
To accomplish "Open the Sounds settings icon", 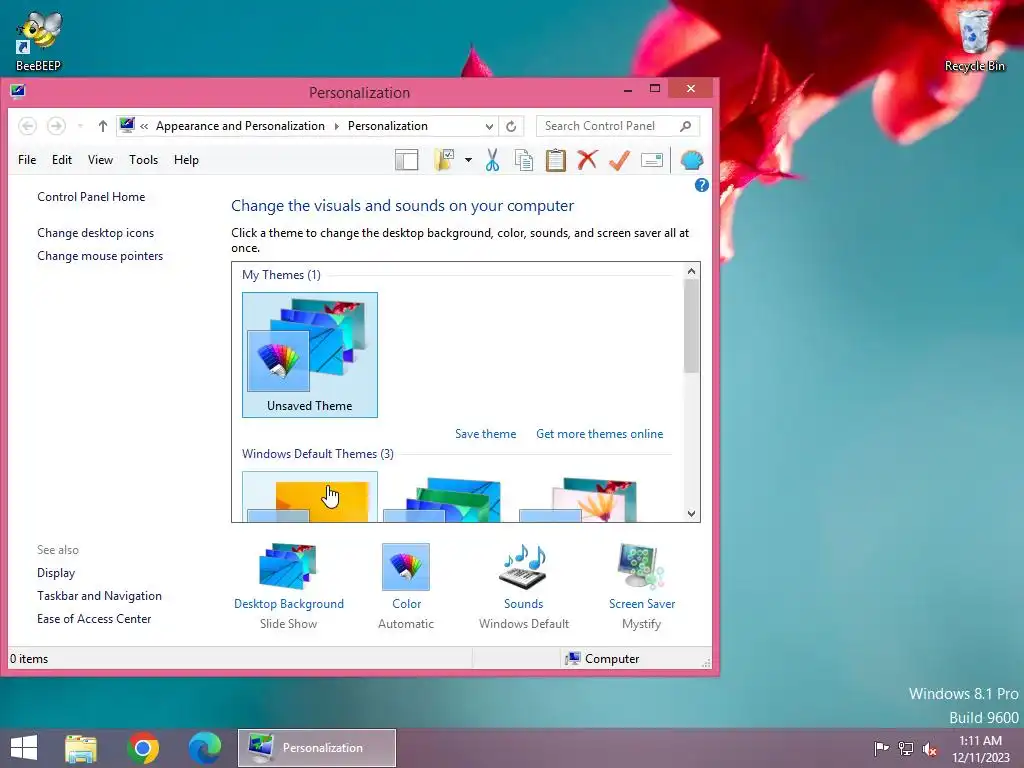I will pos(523,566).
